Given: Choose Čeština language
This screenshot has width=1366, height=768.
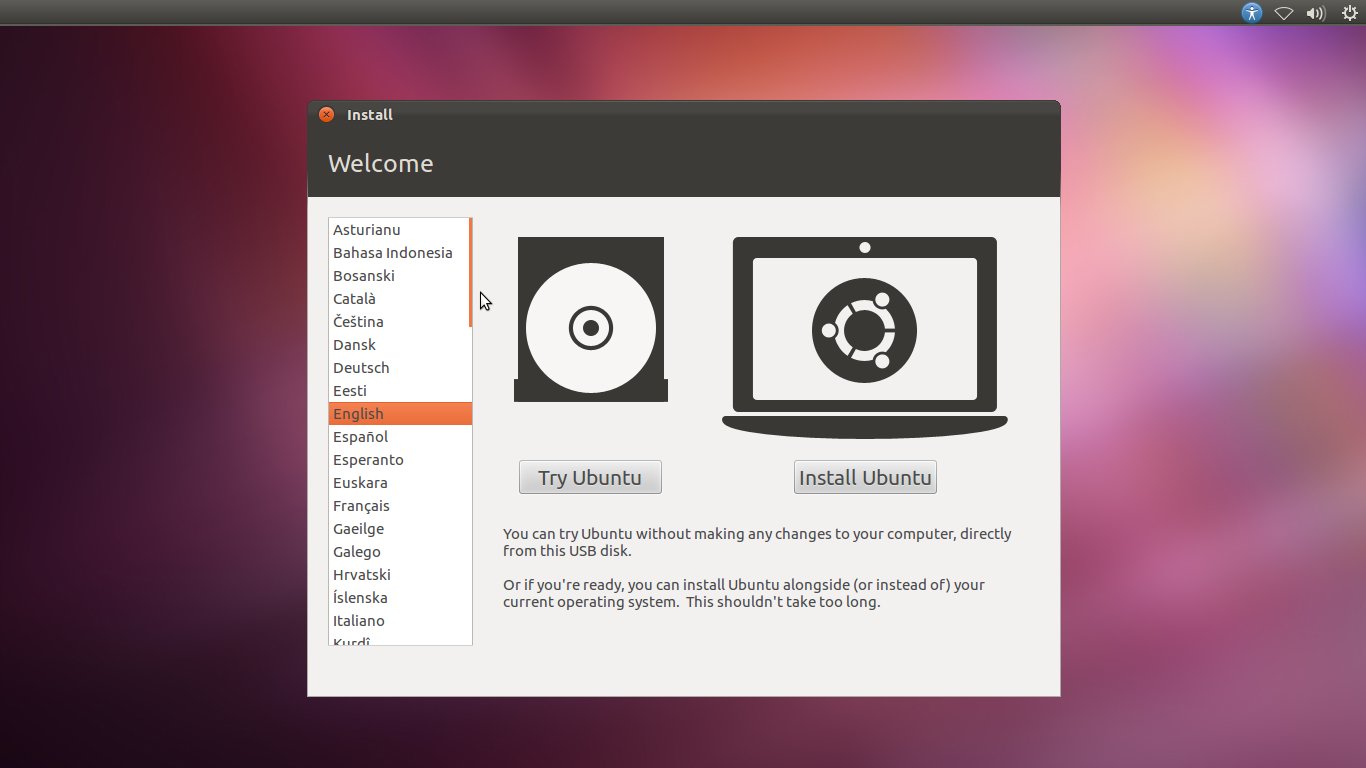Looking at the screenshot, I should (400, 322).
